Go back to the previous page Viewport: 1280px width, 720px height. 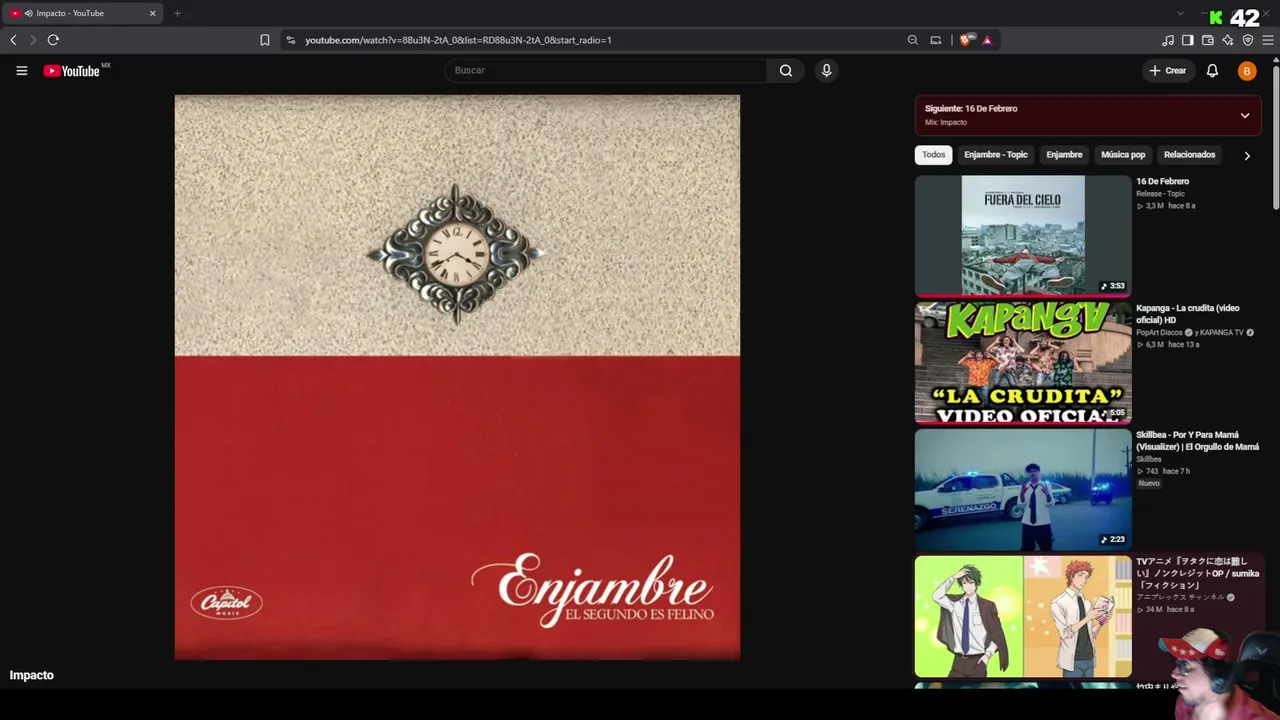point(13,40)
